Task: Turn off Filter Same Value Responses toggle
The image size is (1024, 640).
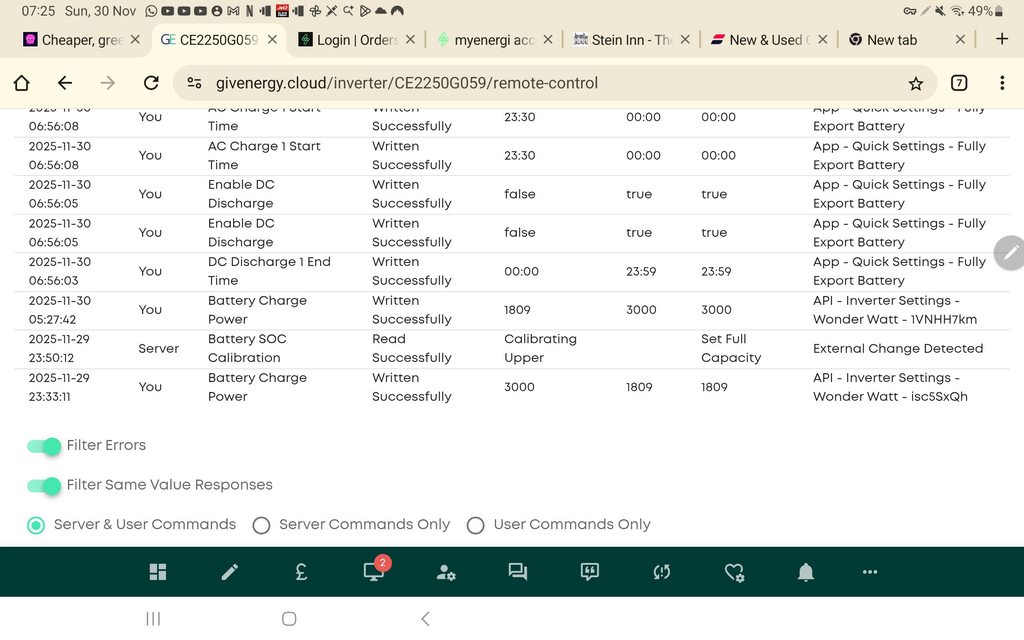Action: point(44,485)
